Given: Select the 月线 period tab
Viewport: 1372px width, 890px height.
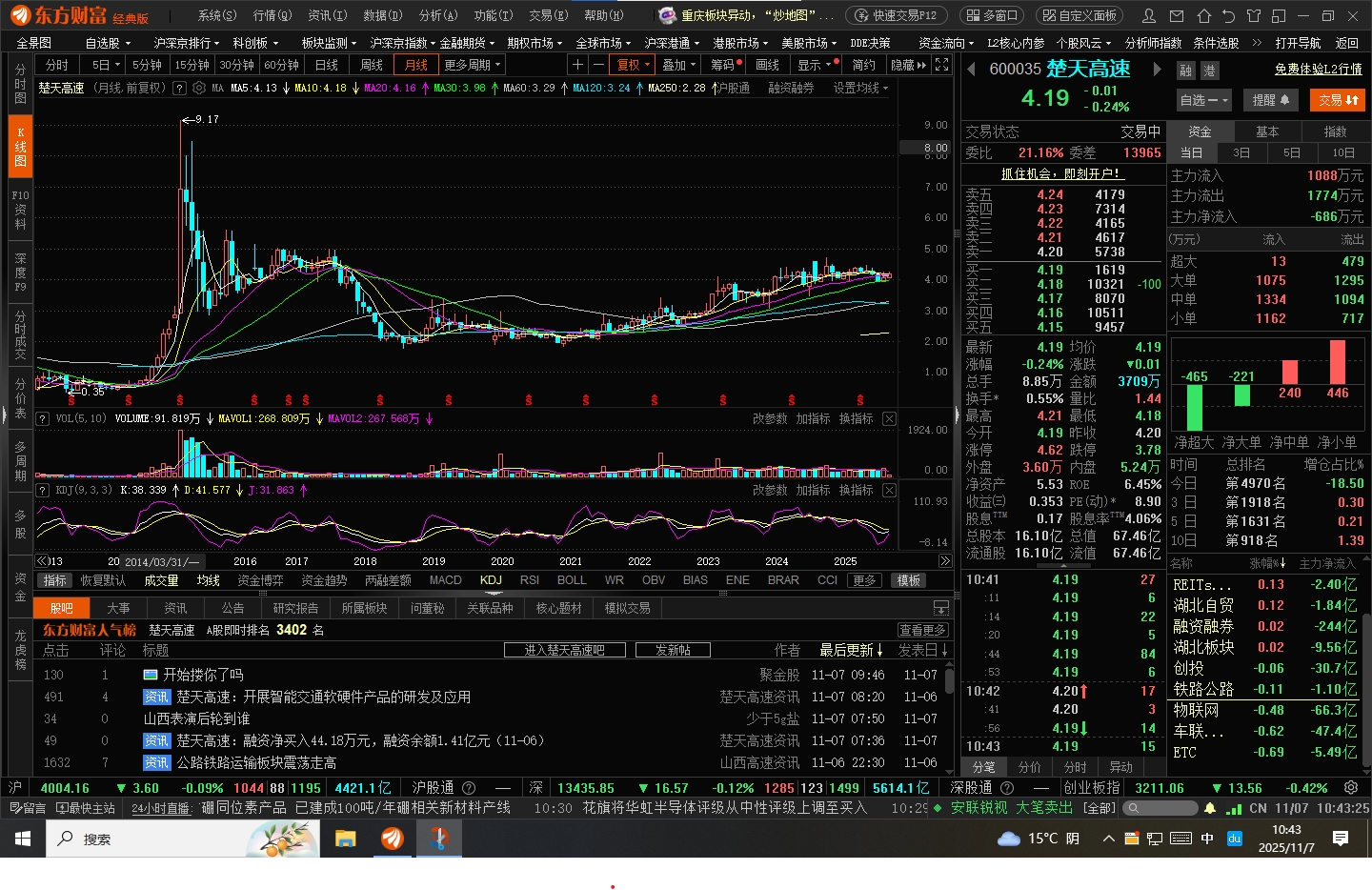Looking at the screenshot, I should (416, 65).
